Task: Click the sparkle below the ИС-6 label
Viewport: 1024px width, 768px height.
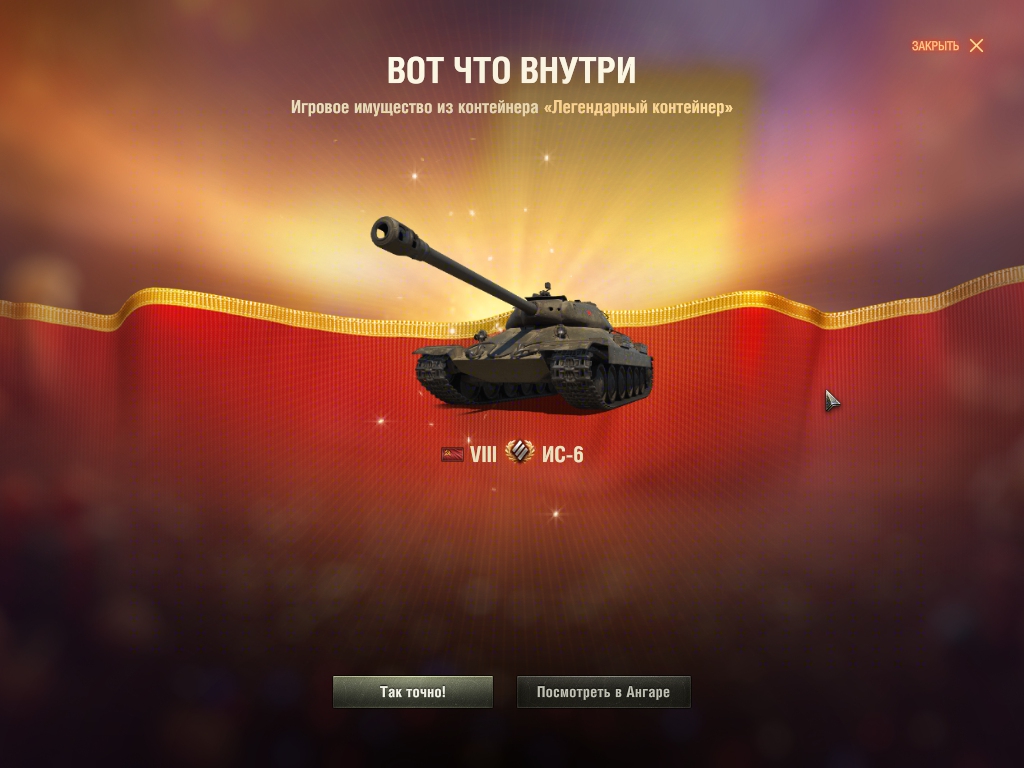Action: tap(556, 514)
